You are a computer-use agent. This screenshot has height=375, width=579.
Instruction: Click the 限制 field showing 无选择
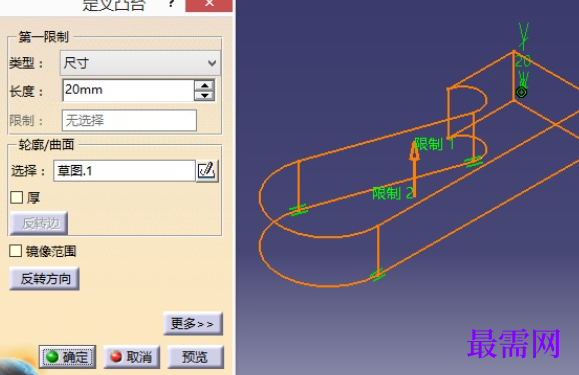129,120
